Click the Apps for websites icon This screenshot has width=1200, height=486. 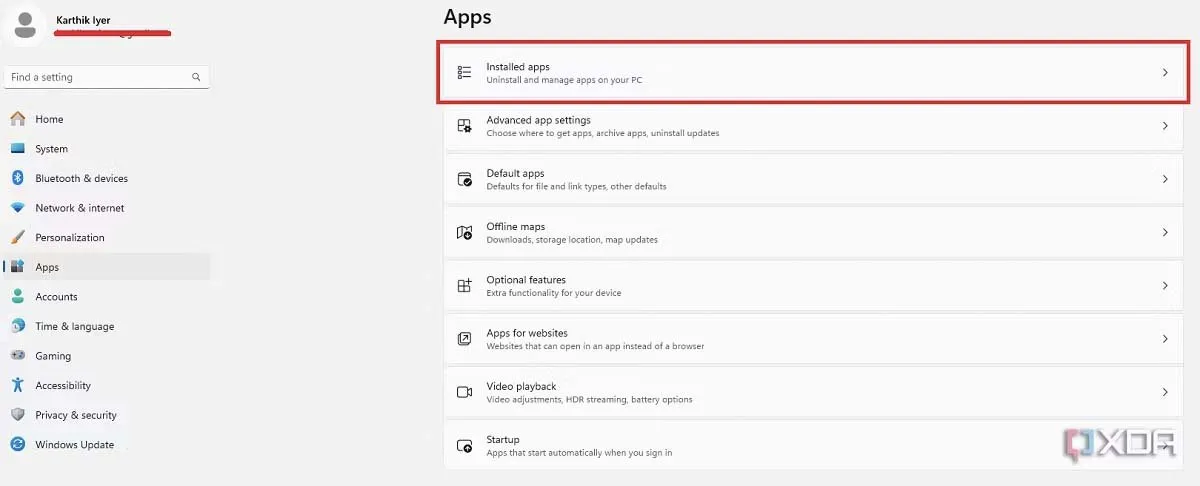tap(464, 339)
